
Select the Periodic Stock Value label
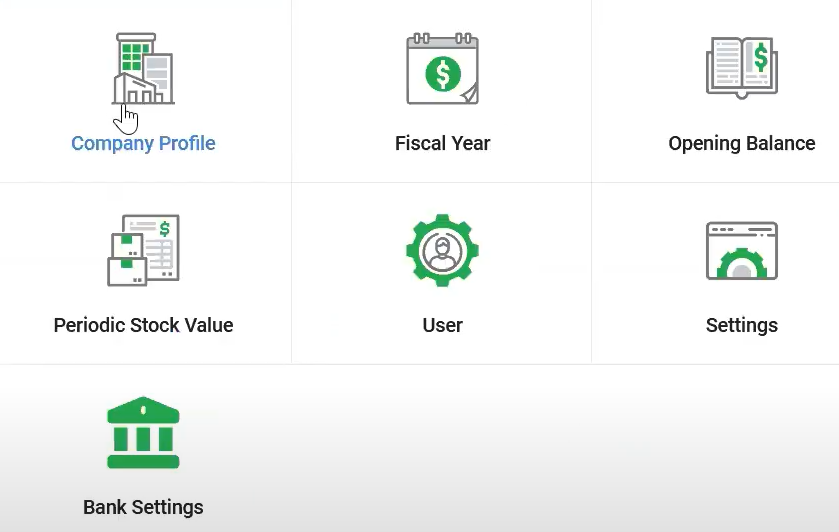click(143, 325)
